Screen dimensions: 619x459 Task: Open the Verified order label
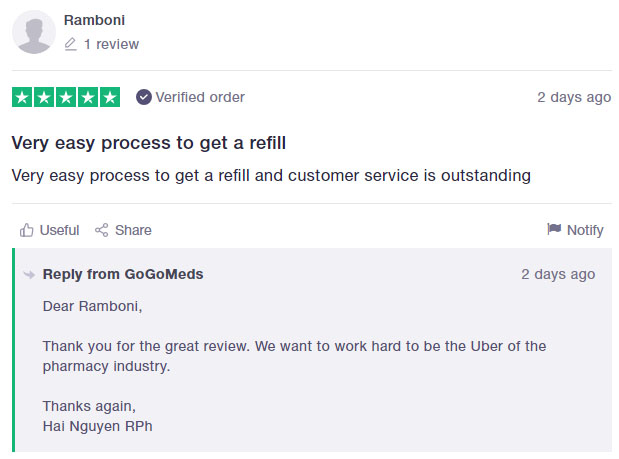(x=199, y=97)
